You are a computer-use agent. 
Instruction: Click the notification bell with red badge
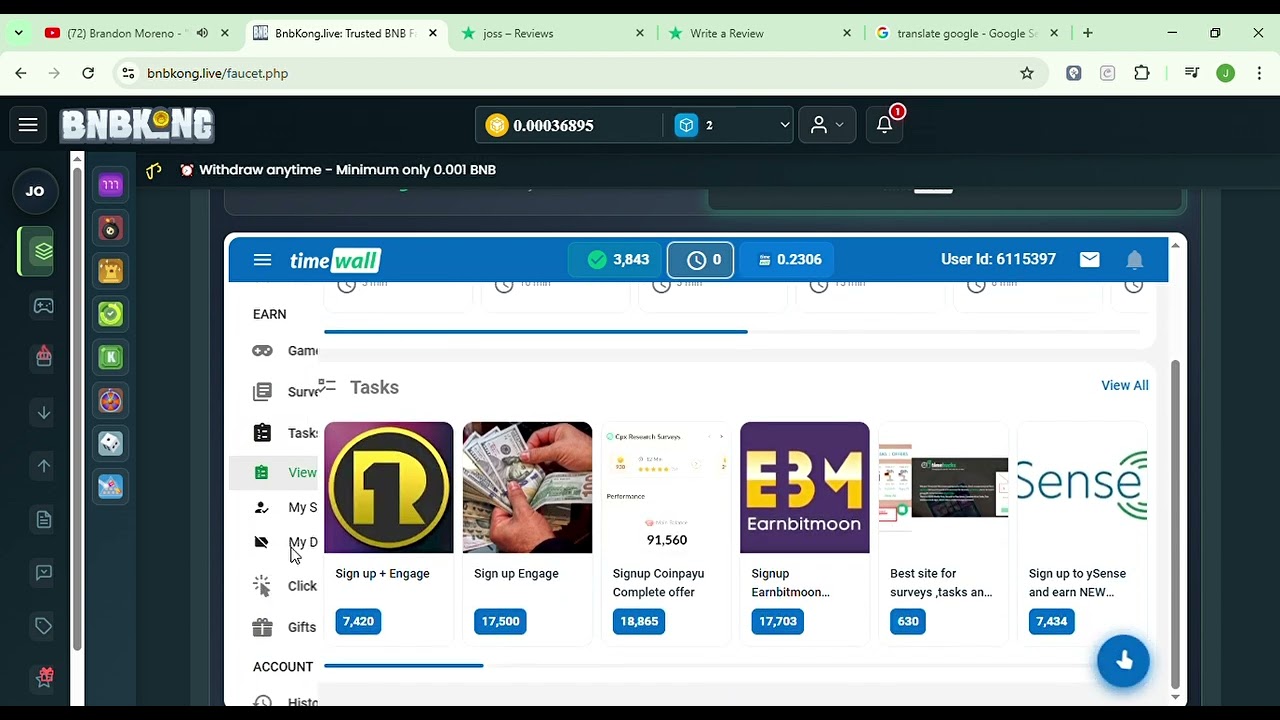tap(885, 124)
